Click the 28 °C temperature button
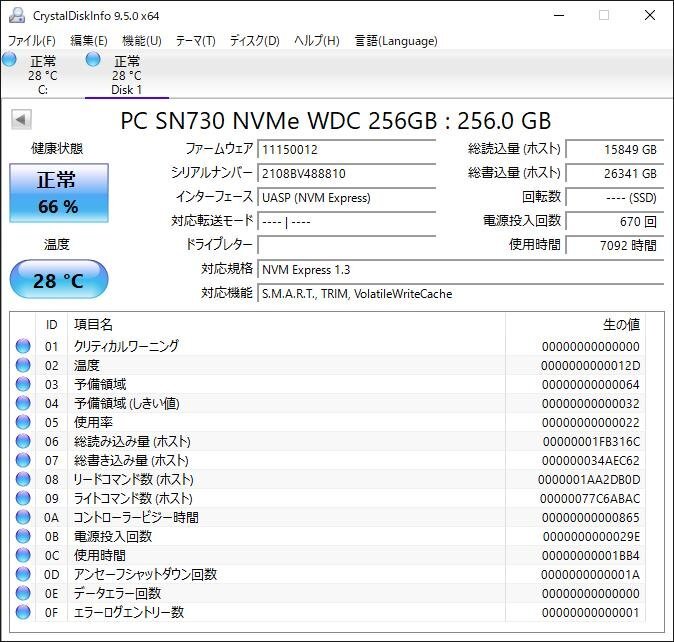 (58, 280)
